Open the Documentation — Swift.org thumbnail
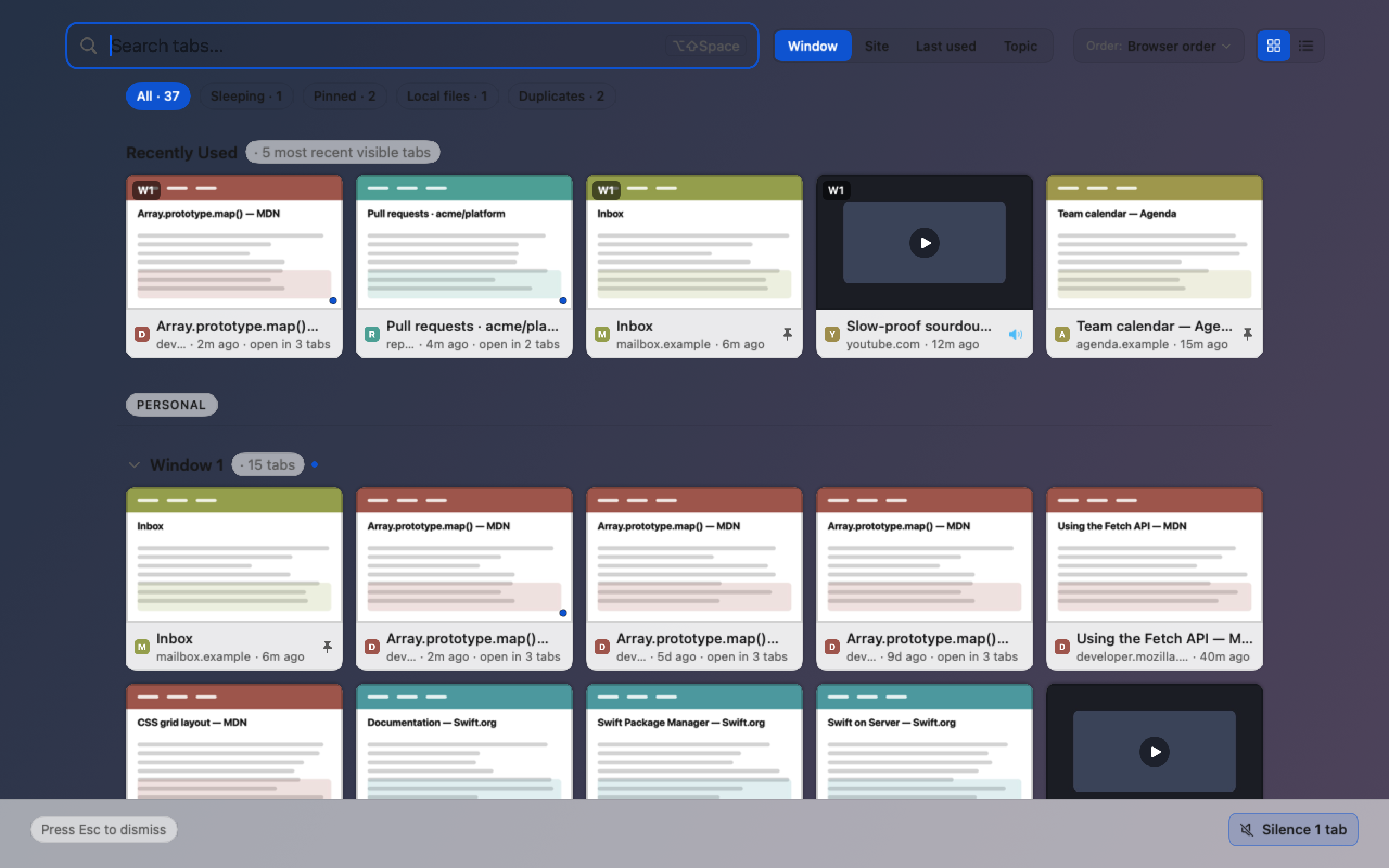This screenshot has width=1389, height=868. pyautogui.click(x=464, y=741)
